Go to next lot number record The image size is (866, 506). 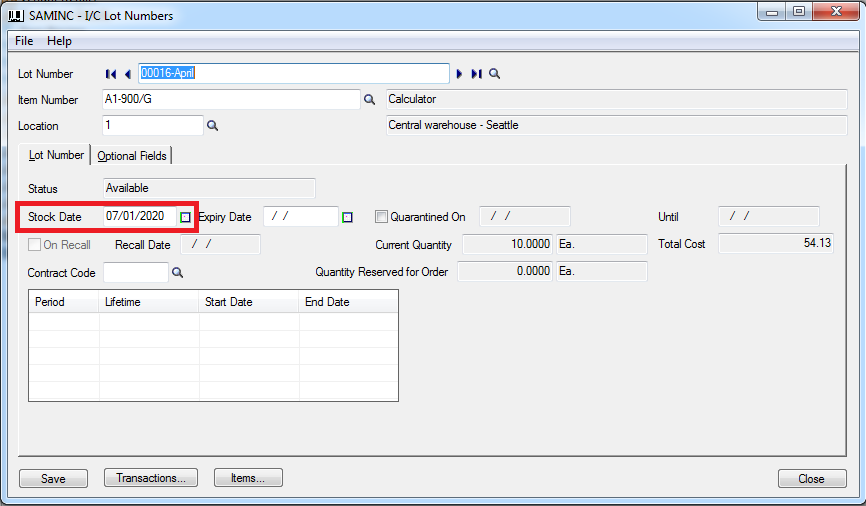[x=460, y=73]
